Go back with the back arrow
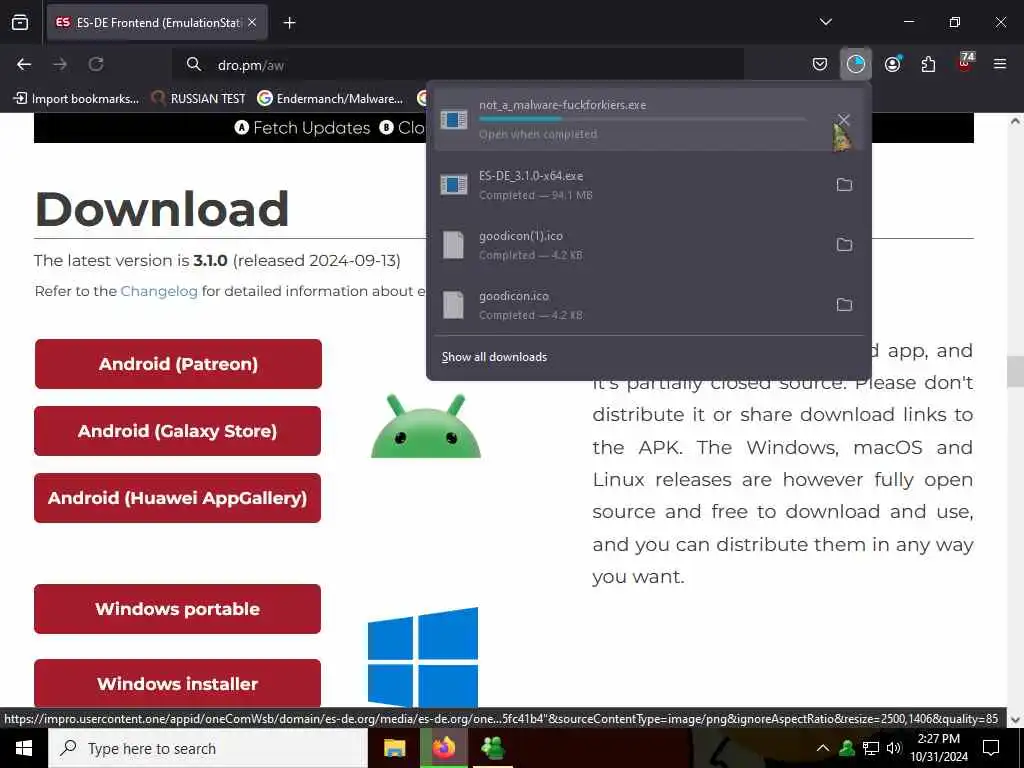This screenshot has height=768, width=1024. point(24,64)
